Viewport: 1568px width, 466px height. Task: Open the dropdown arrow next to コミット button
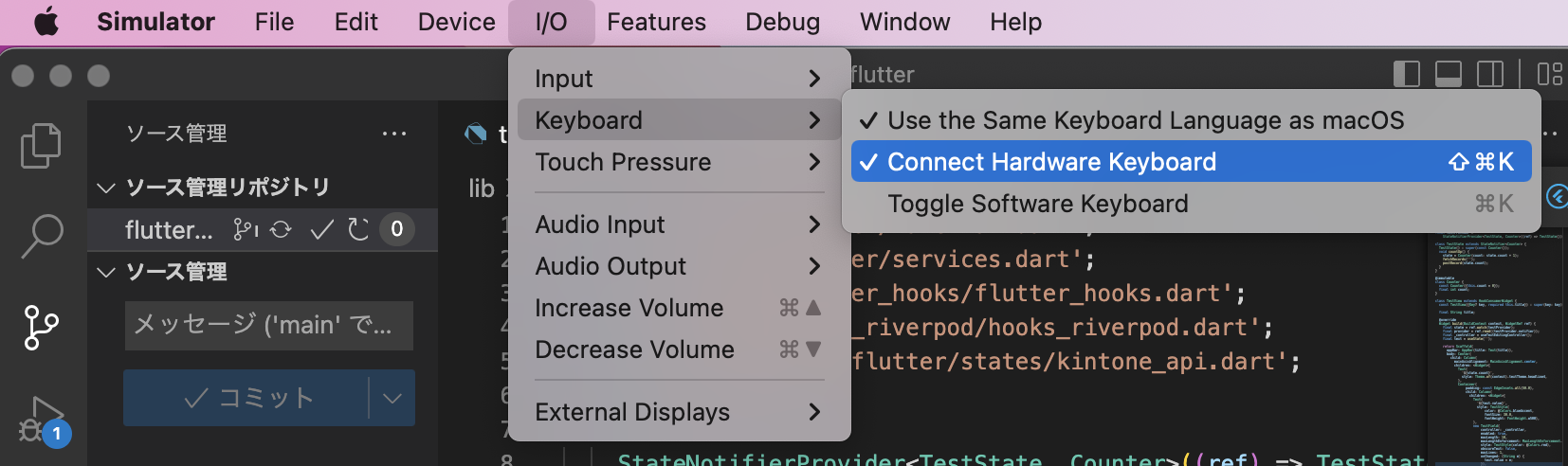tap(392, 398)
